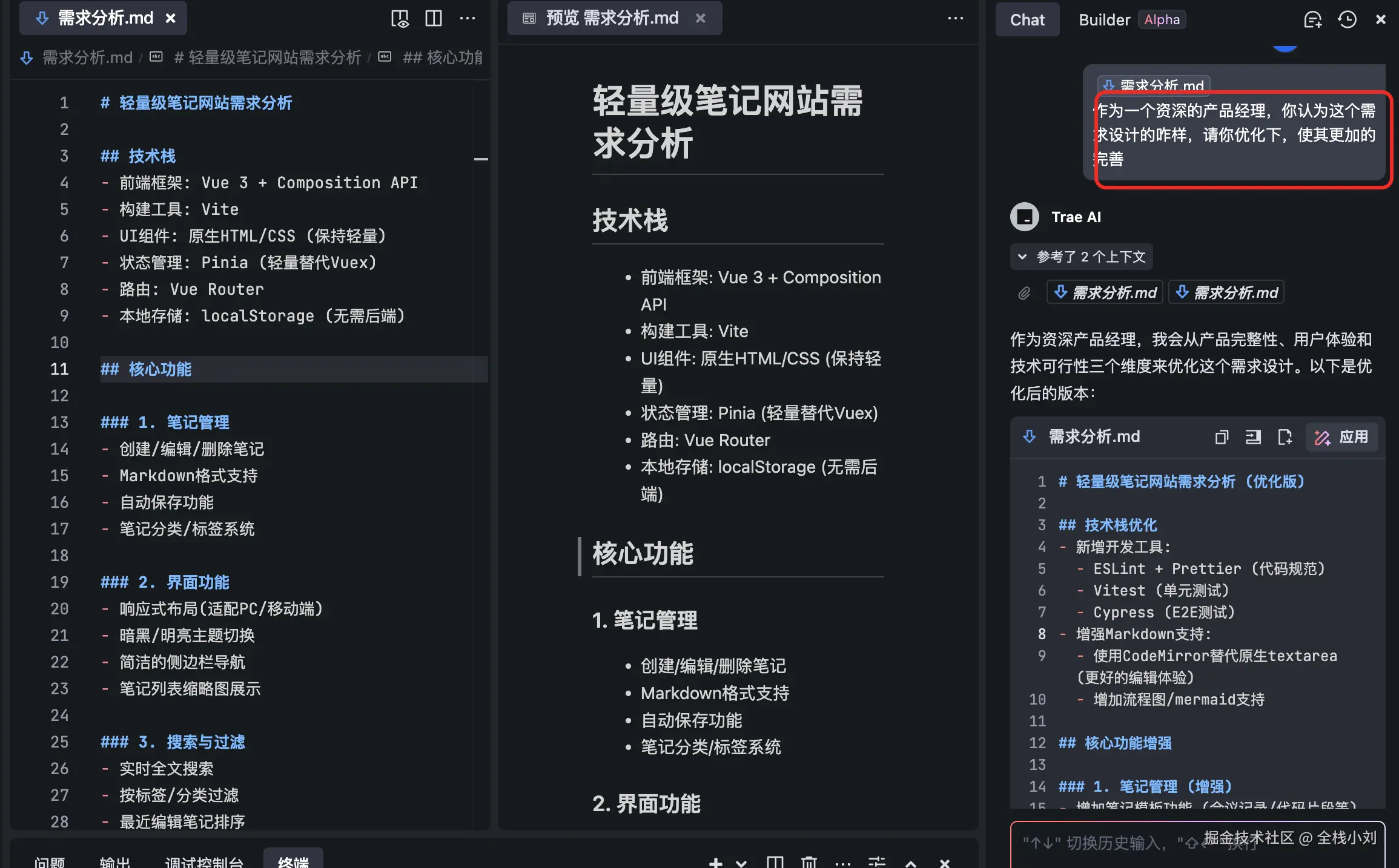Click the split editor icon
This screenshot has height=868, width=1399.
[x=434, y=19]
